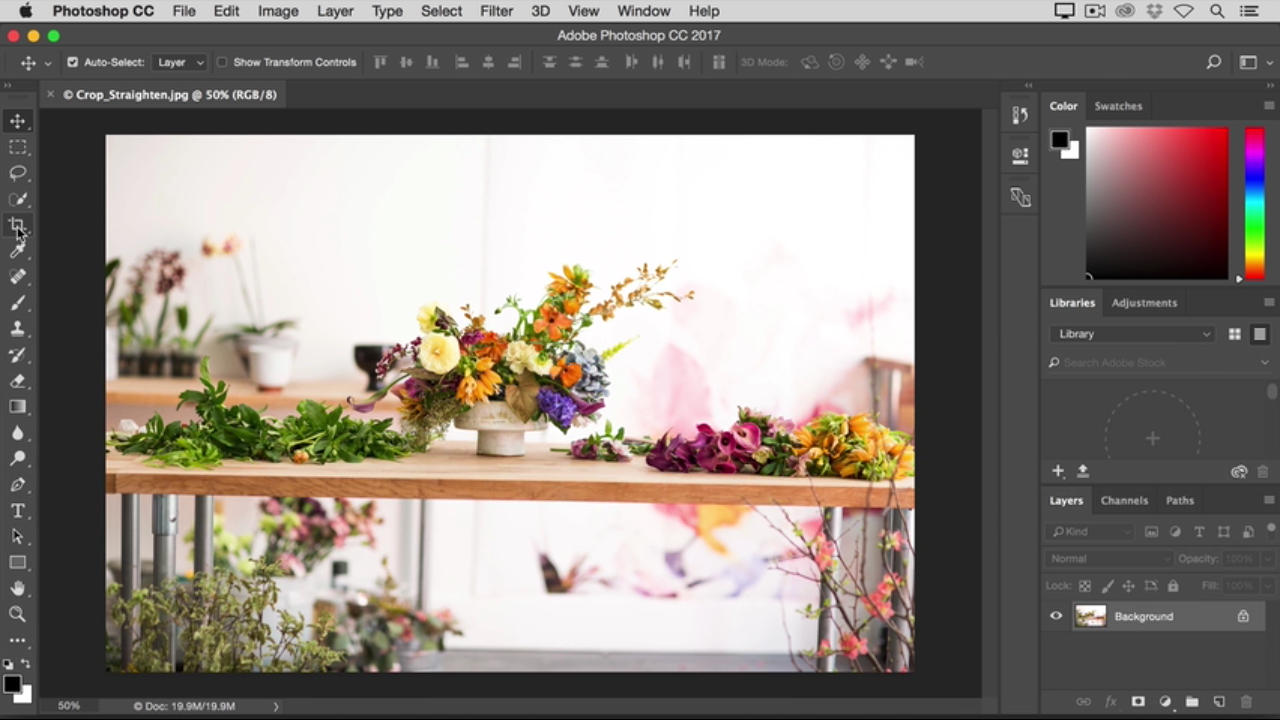Viewport: 1280px width, 720px height.
Task: Select the Clone Stamp tool
Action: [x=17, y=329]
